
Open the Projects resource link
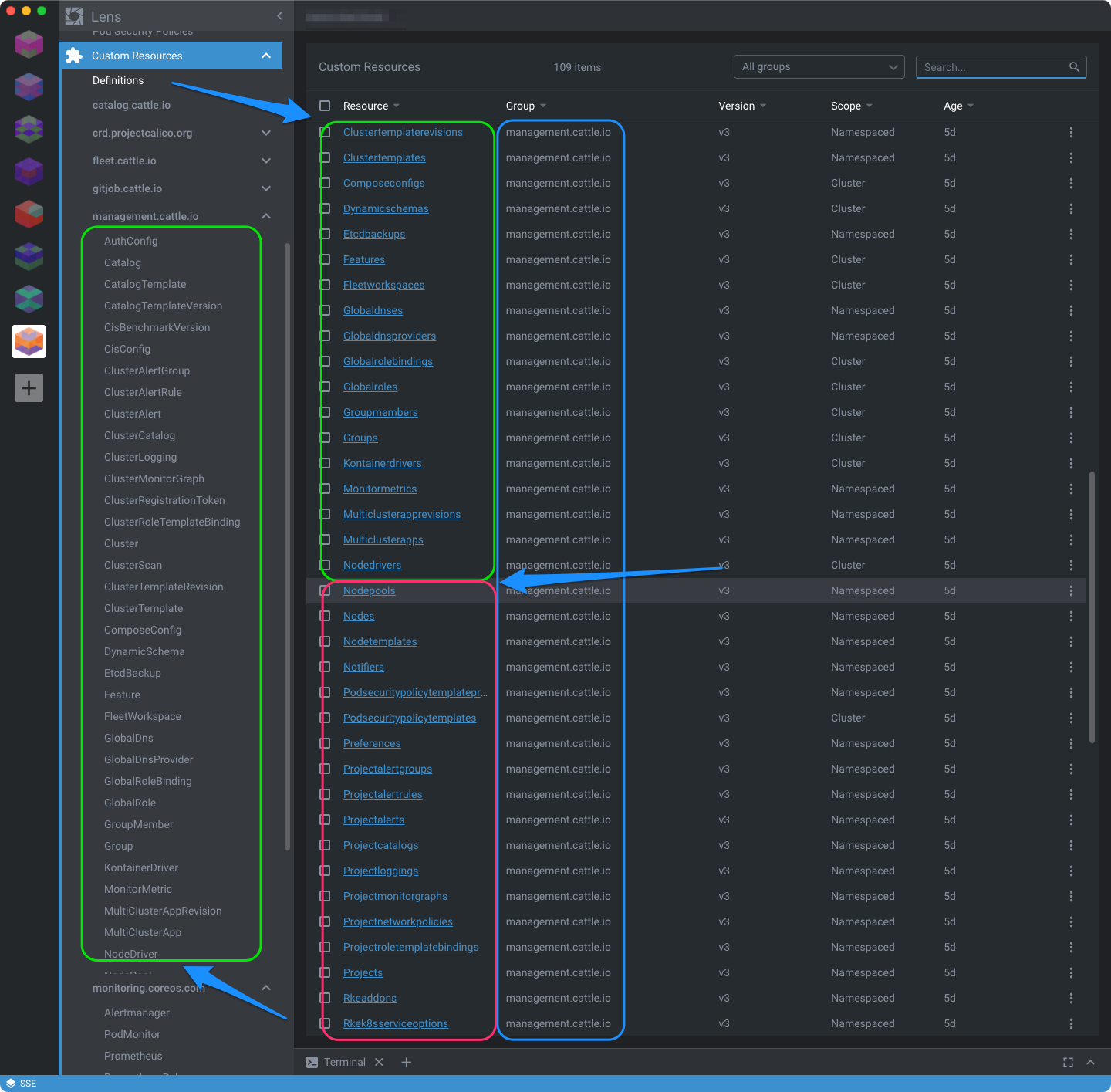point(363,972)
